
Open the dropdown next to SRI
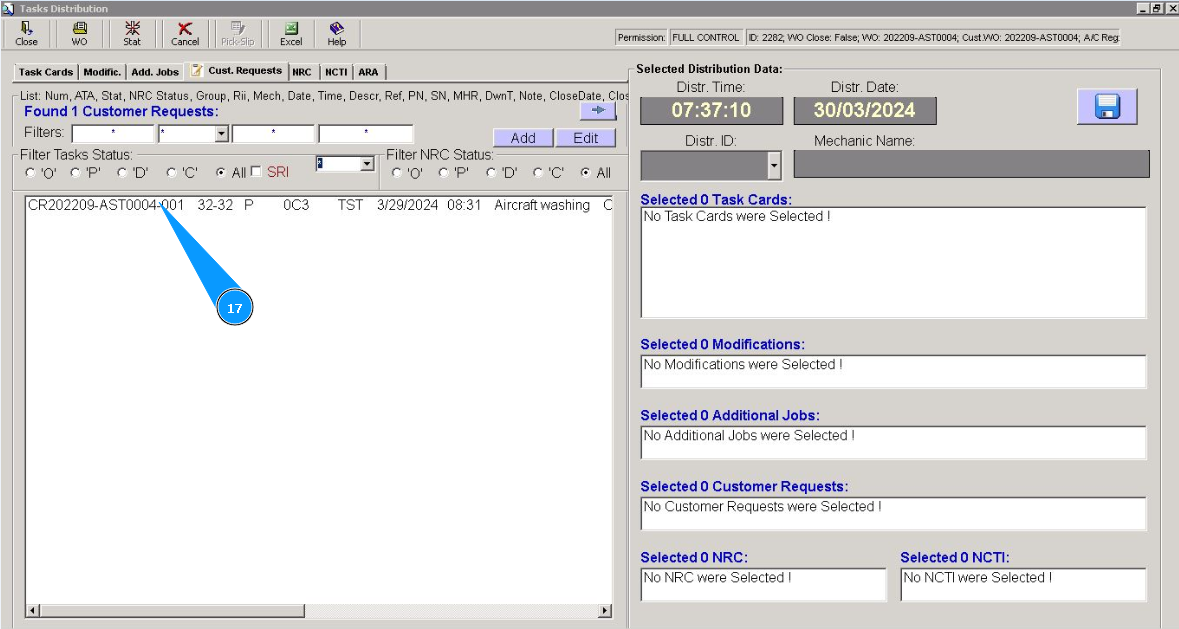coord(367,164)
